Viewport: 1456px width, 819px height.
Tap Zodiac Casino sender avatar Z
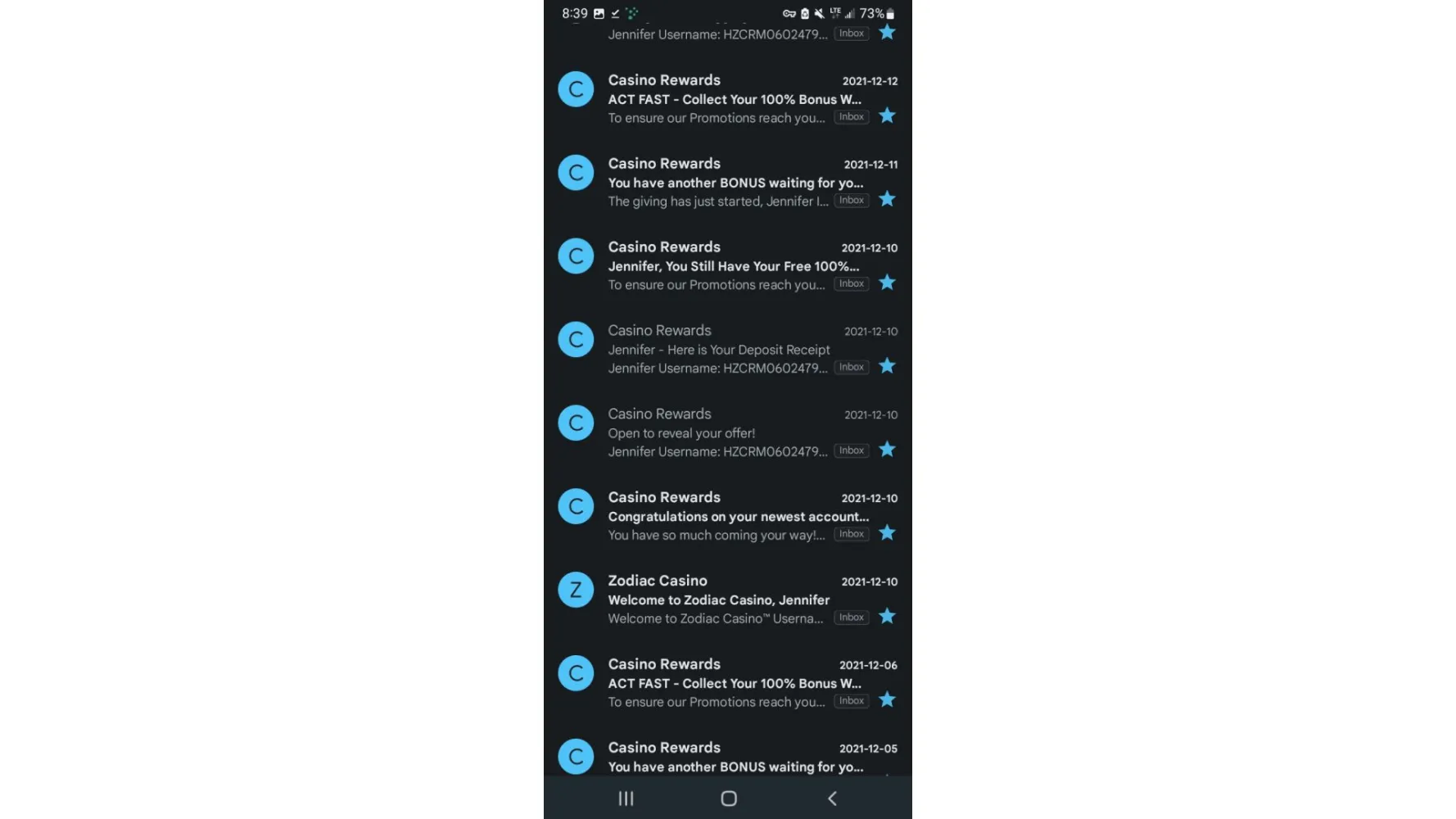pyautogui.click(x=576, y=590)
